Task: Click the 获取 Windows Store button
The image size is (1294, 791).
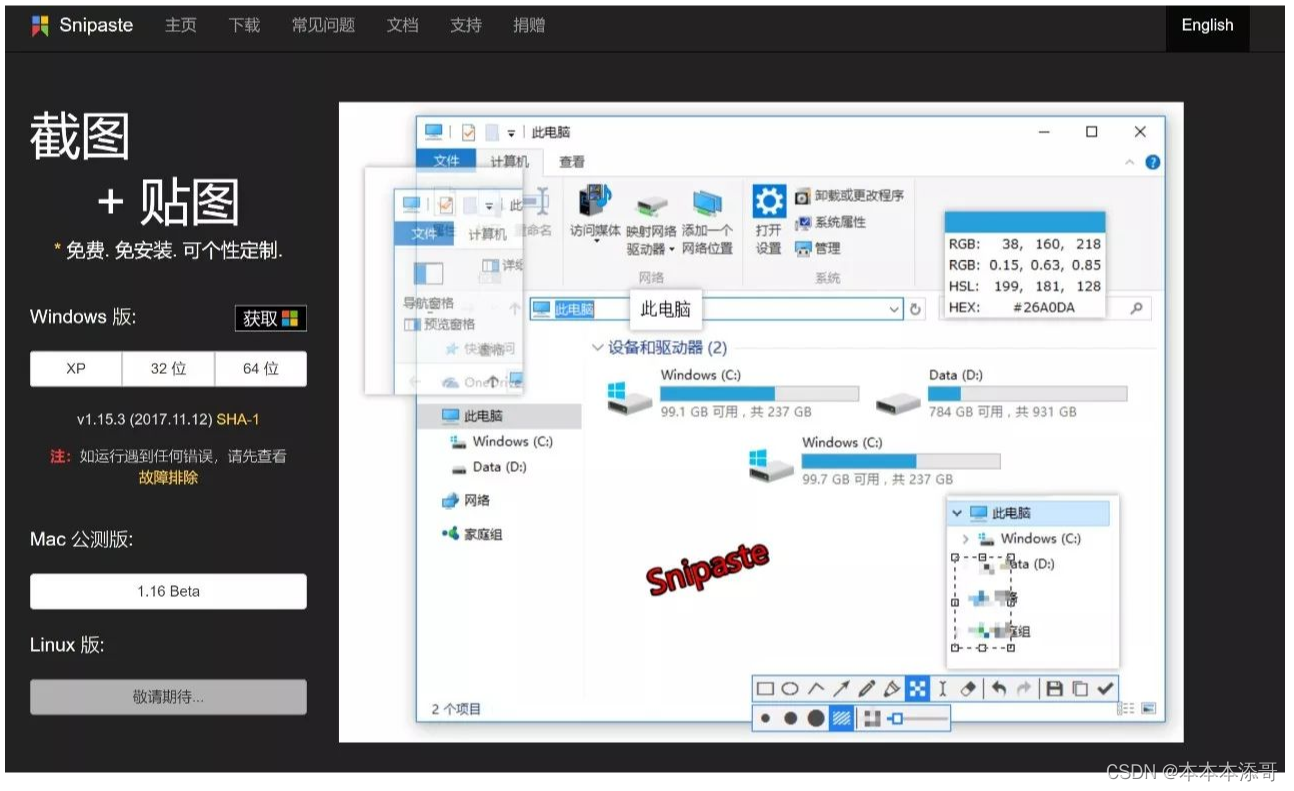Action: coord(270,319)
